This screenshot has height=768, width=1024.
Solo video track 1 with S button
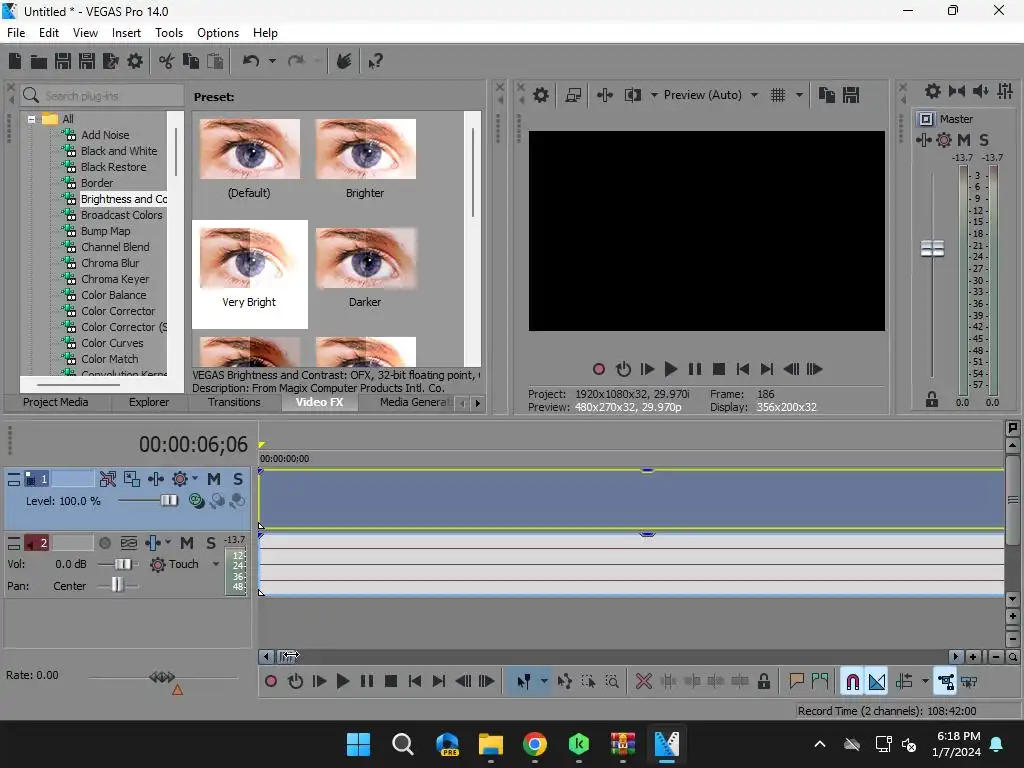tap(238, 479)
